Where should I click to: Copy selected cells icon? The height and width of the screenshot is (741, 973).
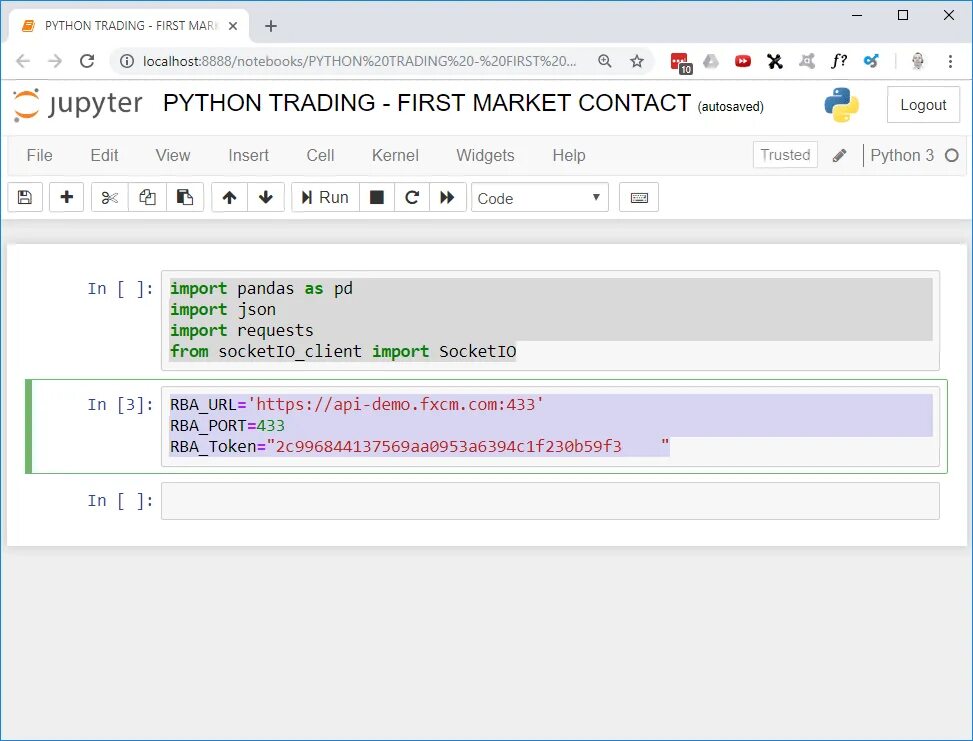click(147, 197)
